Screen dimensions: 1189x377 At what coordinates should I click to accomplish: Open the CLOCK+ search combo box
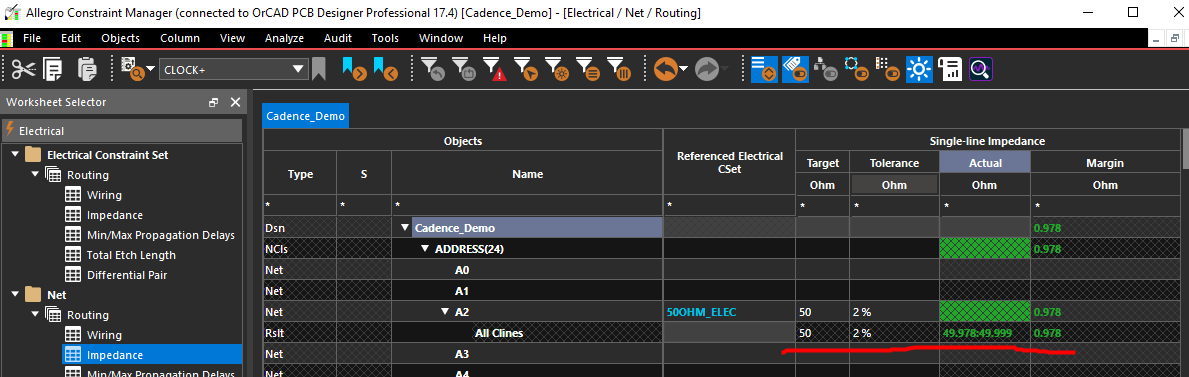tap(234, 70)
